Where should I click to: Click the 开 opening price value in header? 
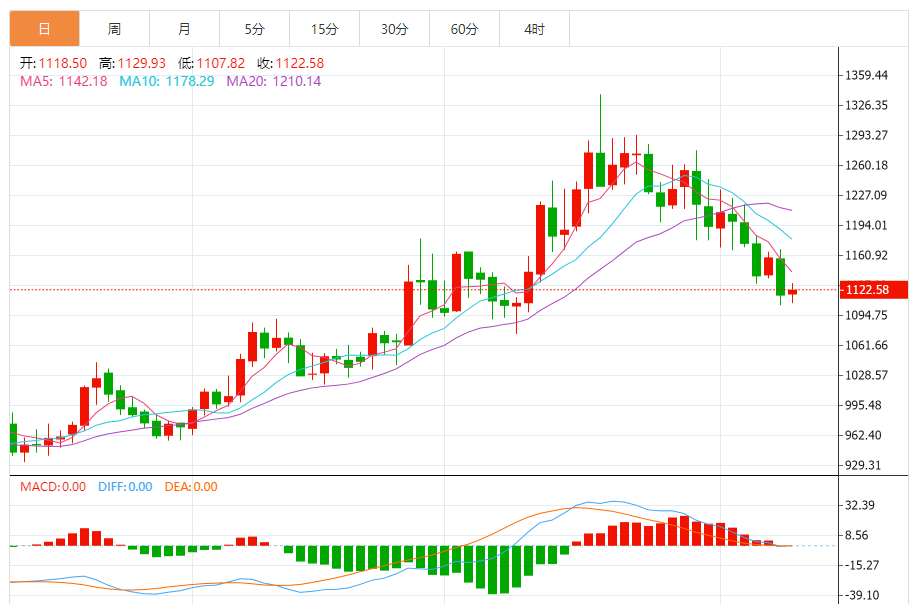pos(57,63)
